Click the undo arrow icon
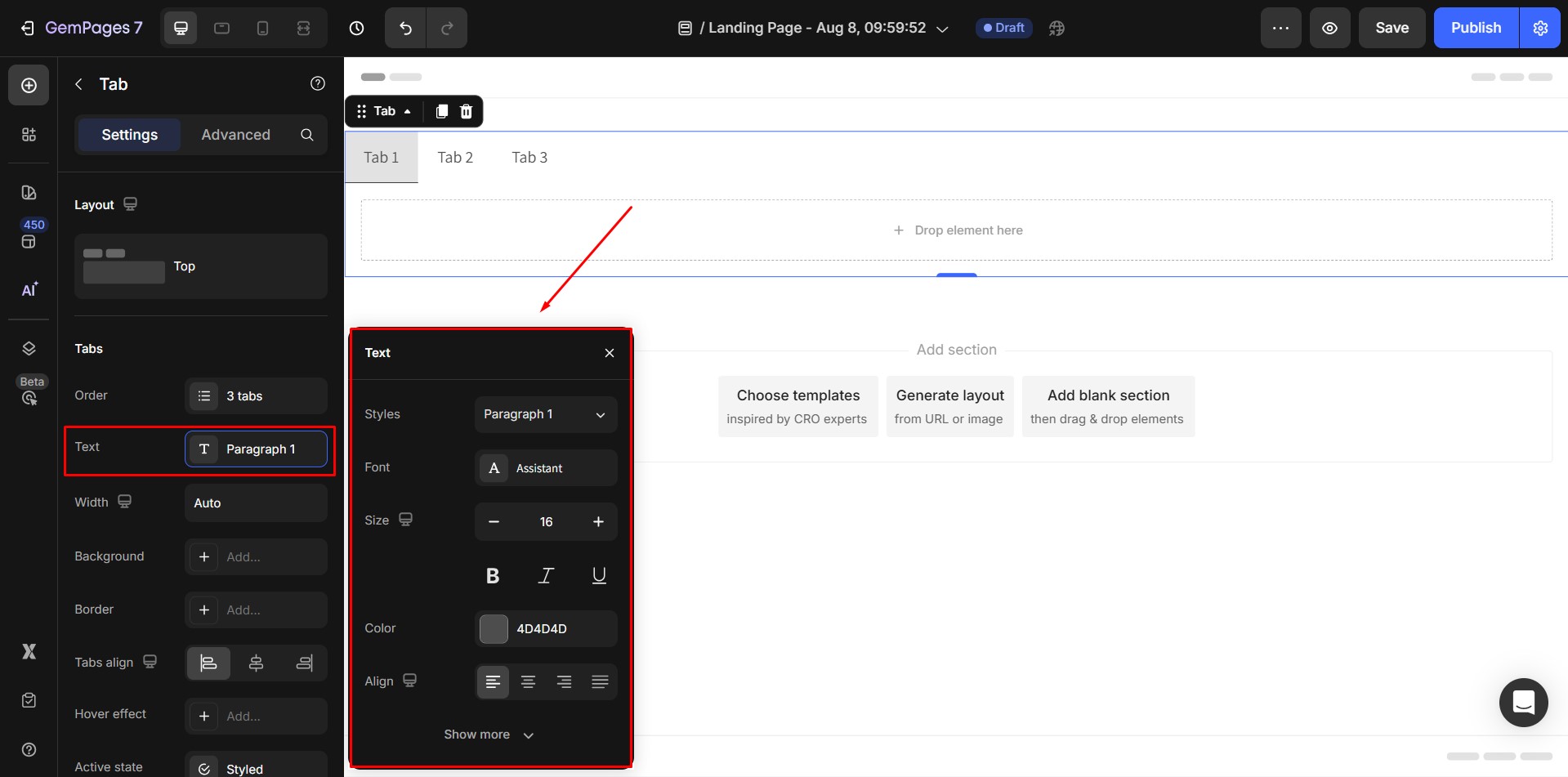 click(x=404, y=27)
